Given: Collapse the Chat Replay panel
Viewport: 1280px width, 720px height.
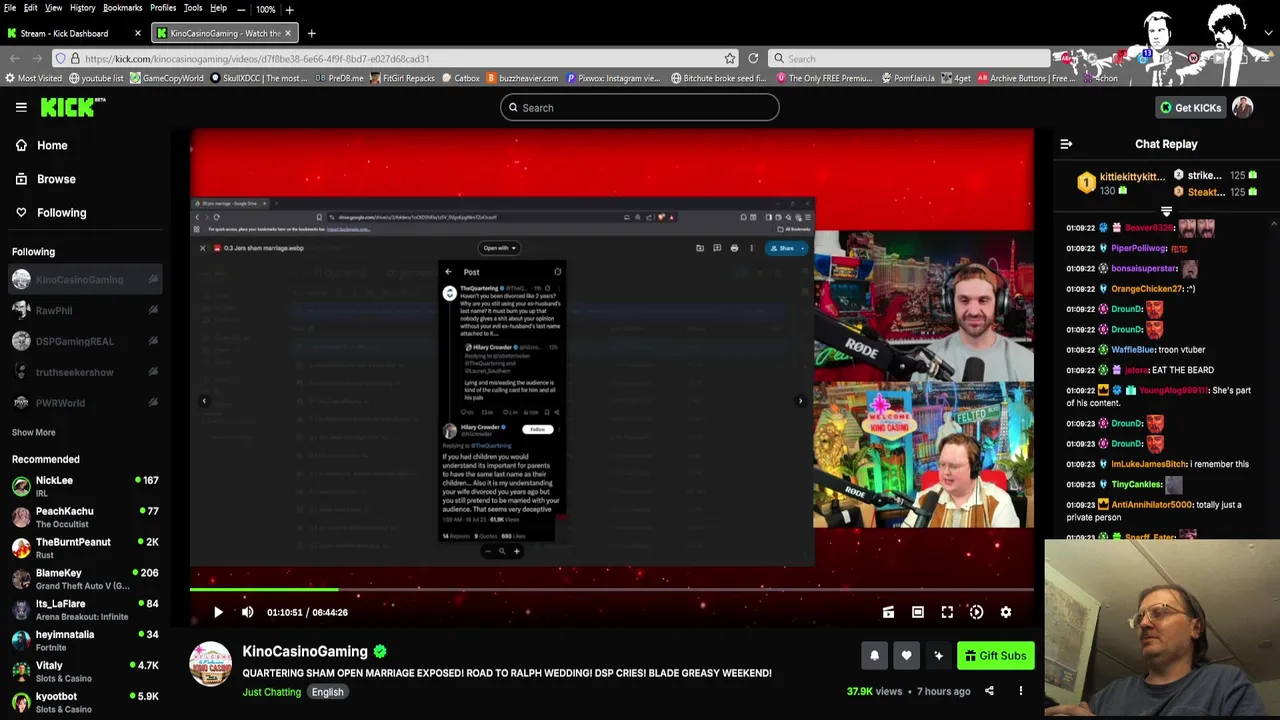Looking at the screenshot, I should point(1066,144).
